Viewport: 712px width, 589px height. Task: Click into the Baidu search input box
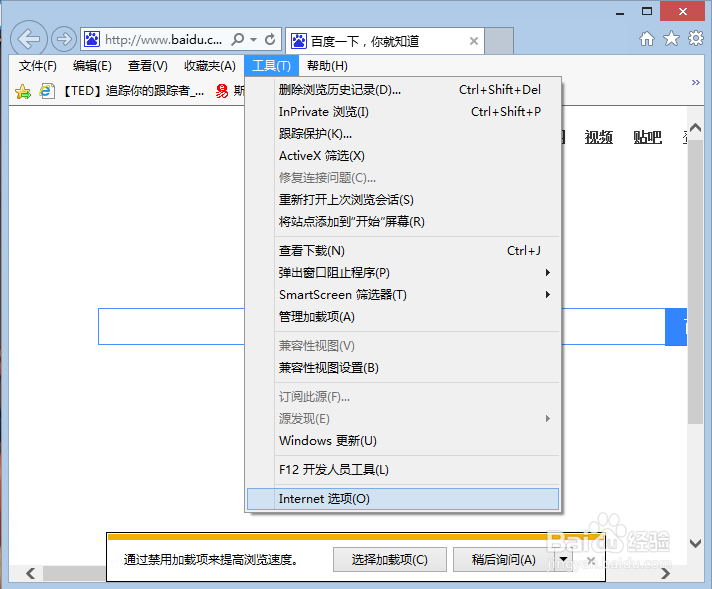(381, 327)
